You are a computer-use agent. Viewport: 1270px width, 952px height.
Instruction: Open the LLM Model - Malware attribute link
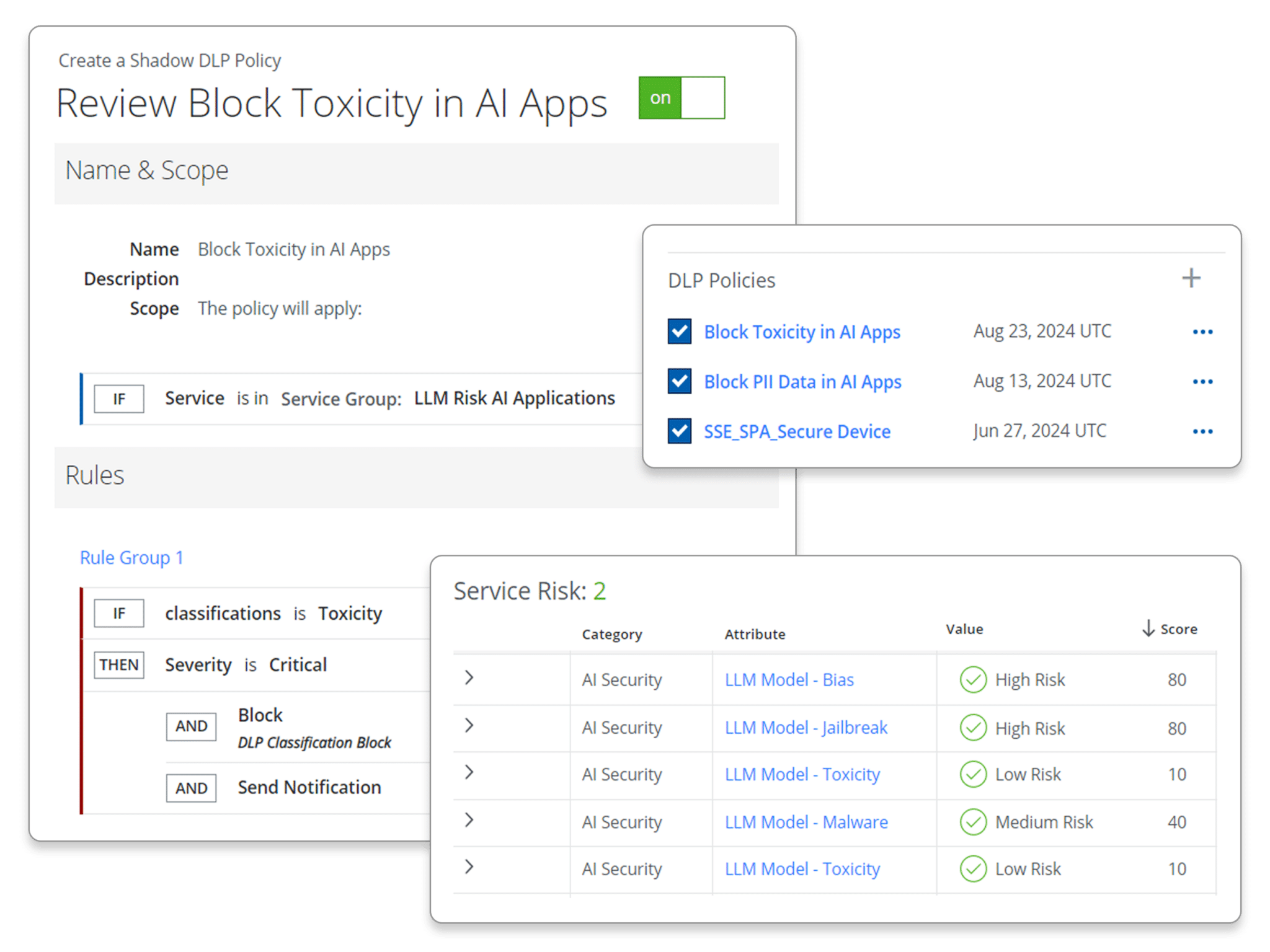pos(806,822)
